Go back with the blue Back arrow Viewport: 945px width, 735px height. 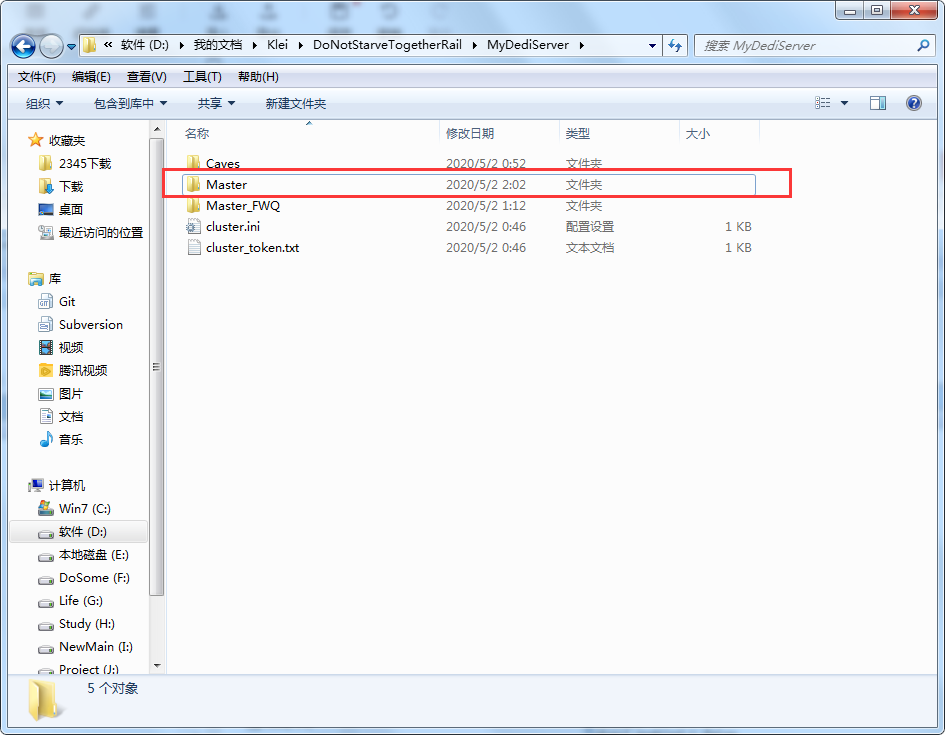click(x=24, y=46)
